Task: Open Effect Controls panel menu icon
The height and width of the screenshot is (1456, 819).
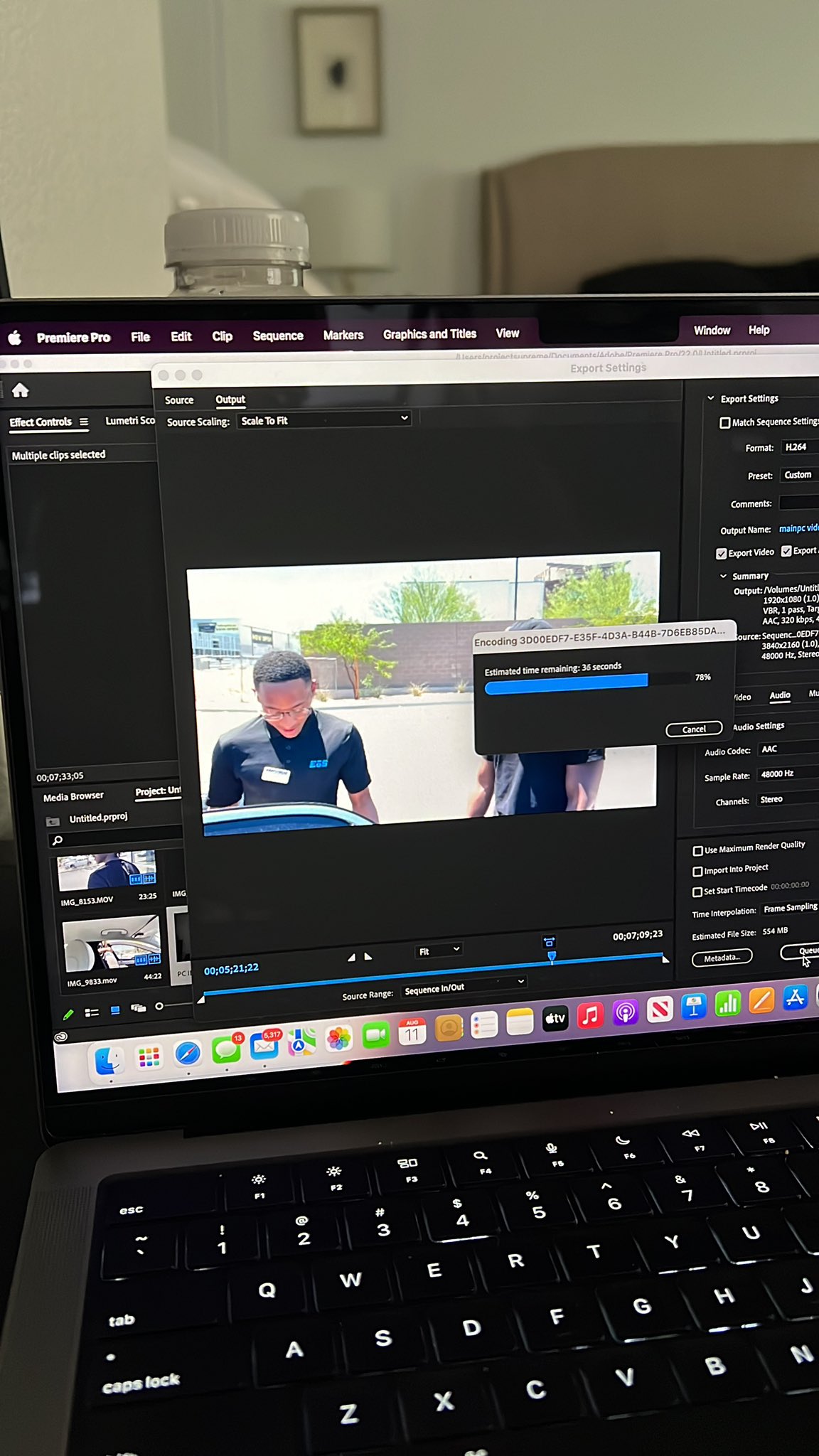Action: coord(84,422)
